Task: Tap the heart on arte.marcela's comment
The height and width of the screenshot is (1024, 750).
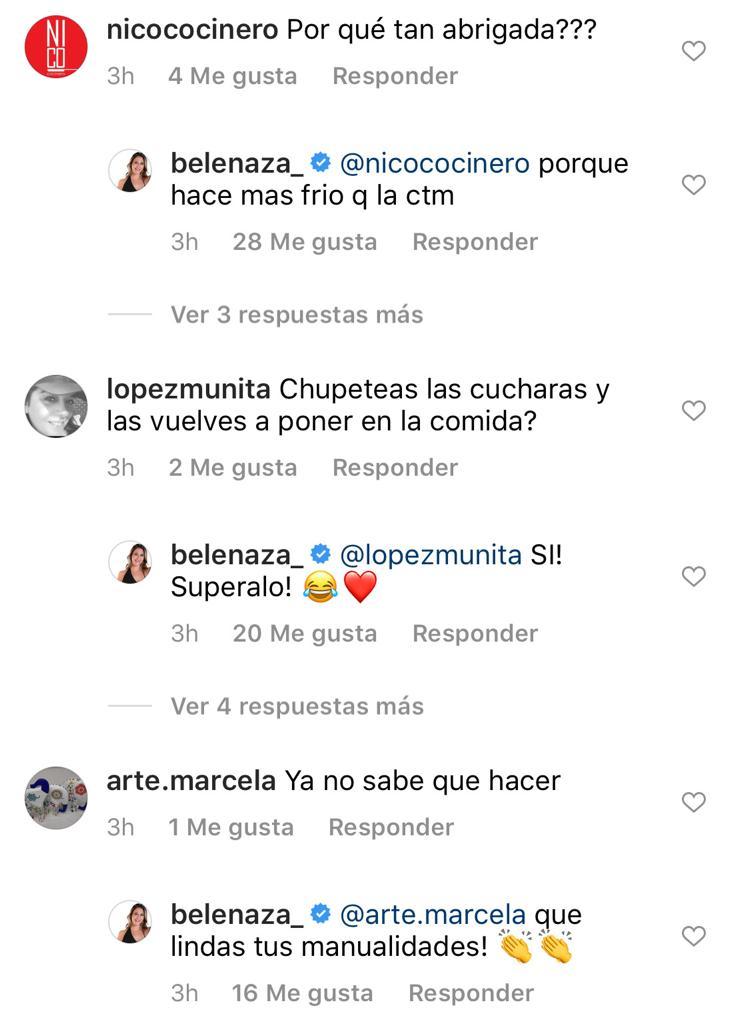Action: [x=693, y=802]
